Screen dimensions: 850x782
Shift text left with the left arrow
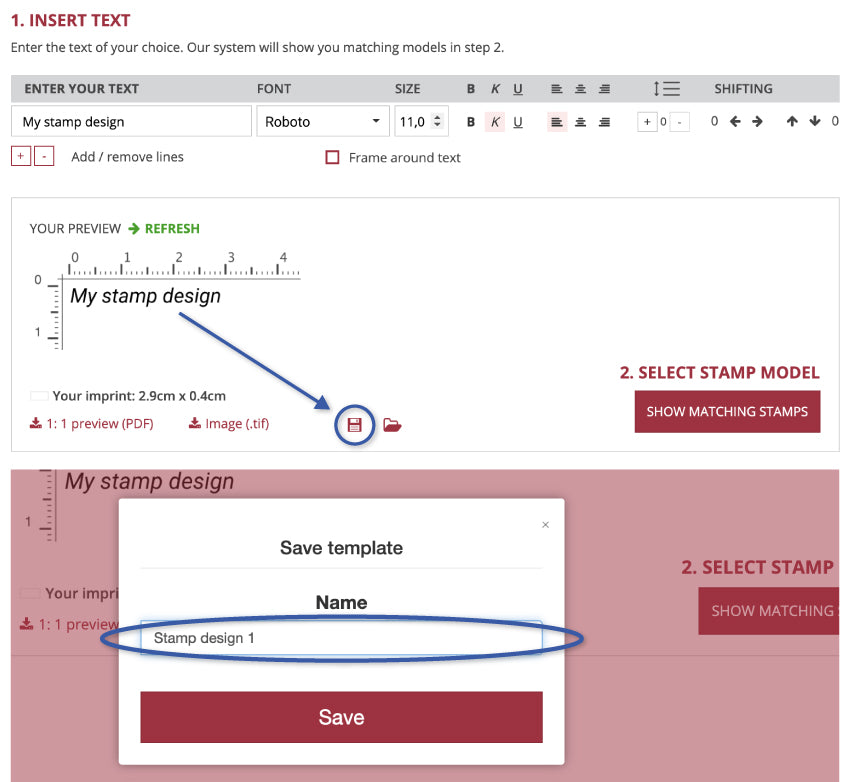[x=735, y=122]
